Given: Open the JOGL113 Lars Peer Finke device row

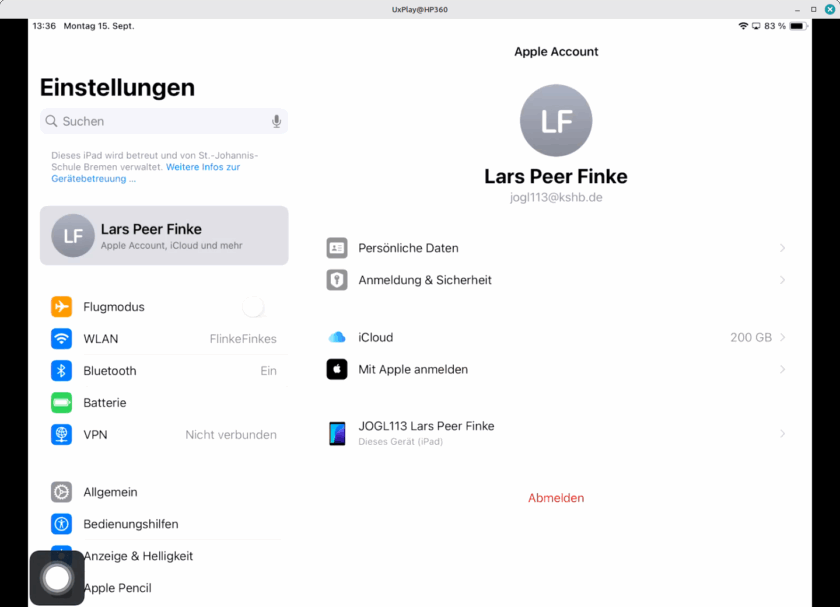Looking at the screenshot, I should (x=556, y=433).
